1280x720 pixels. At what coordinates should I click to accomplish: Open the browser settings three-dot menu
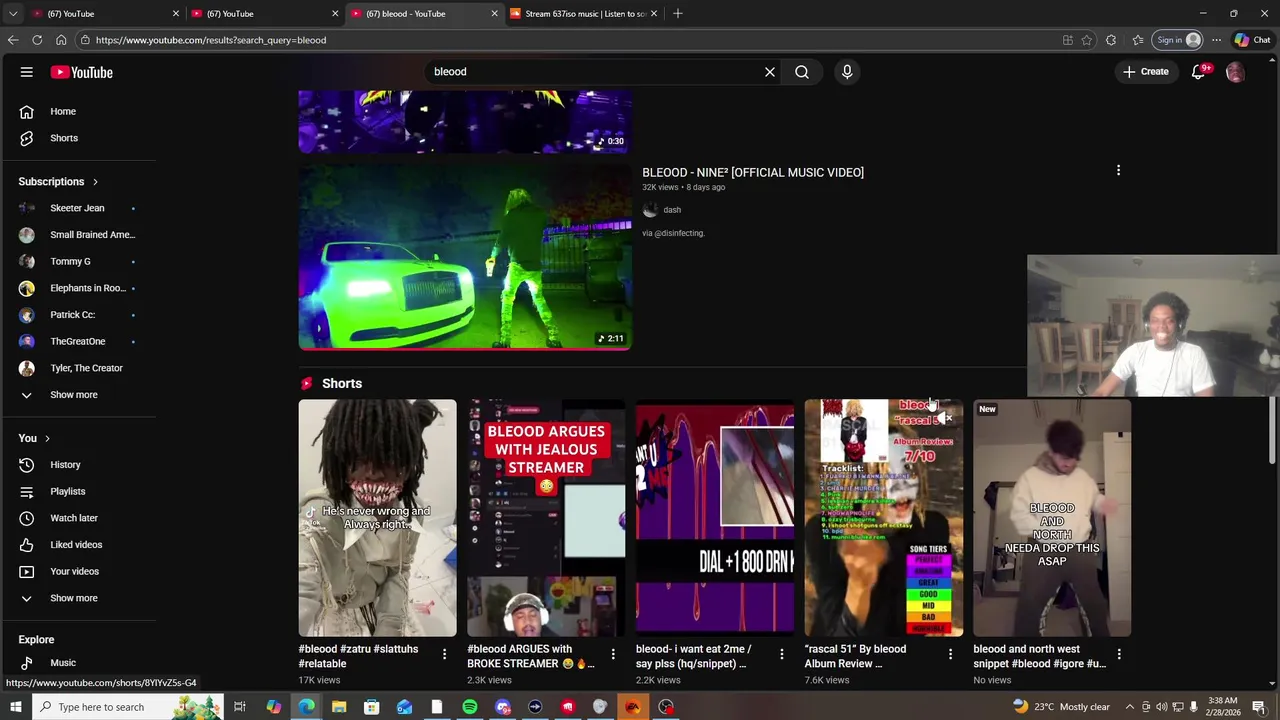coord(1216,40)
